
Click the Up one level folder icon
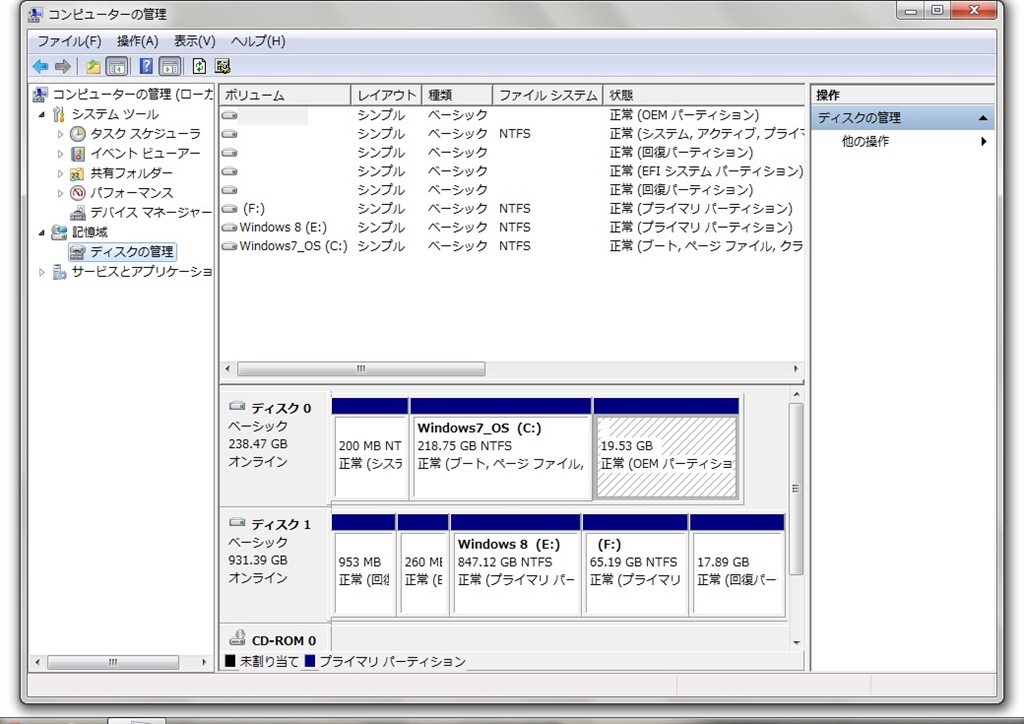point(93,67)
